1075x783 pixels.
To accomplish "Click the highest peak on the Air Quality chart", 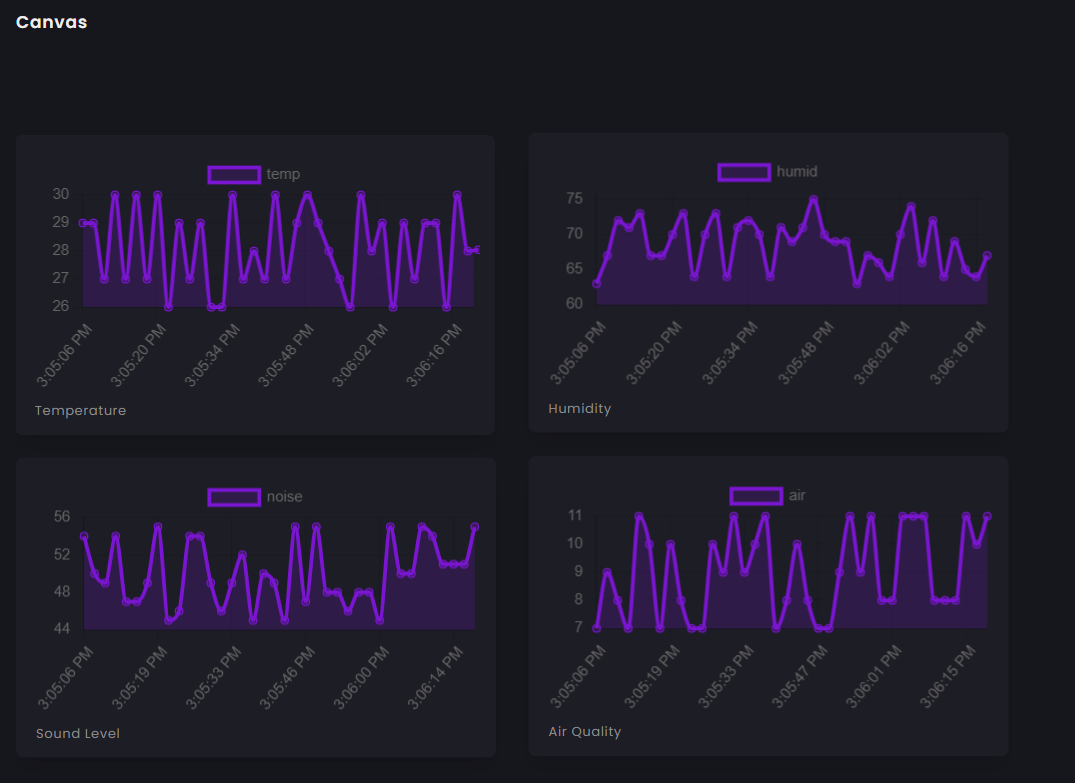I will click(639, 515).
